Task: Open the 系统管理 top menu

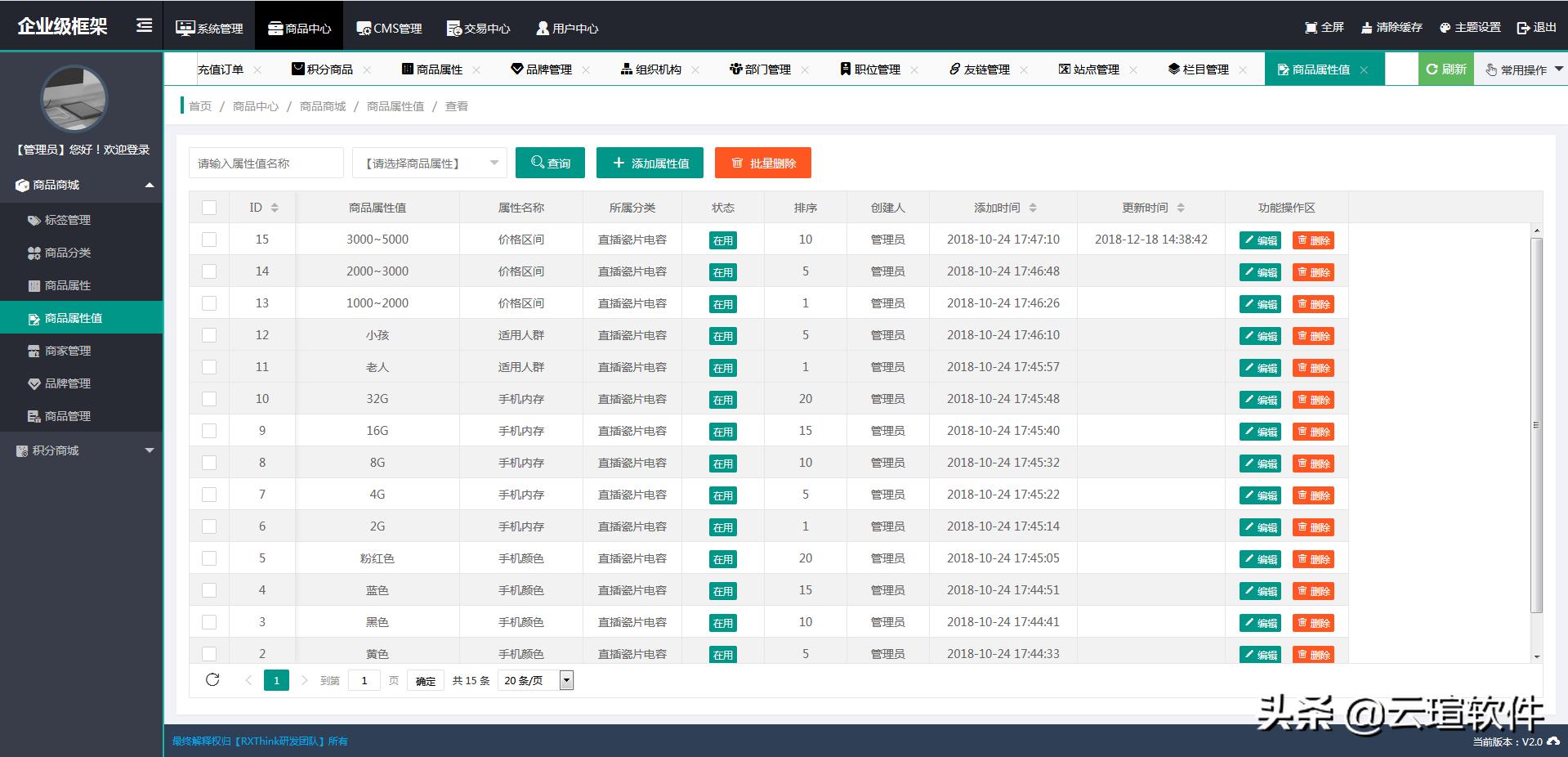Action: pos(209,28)
